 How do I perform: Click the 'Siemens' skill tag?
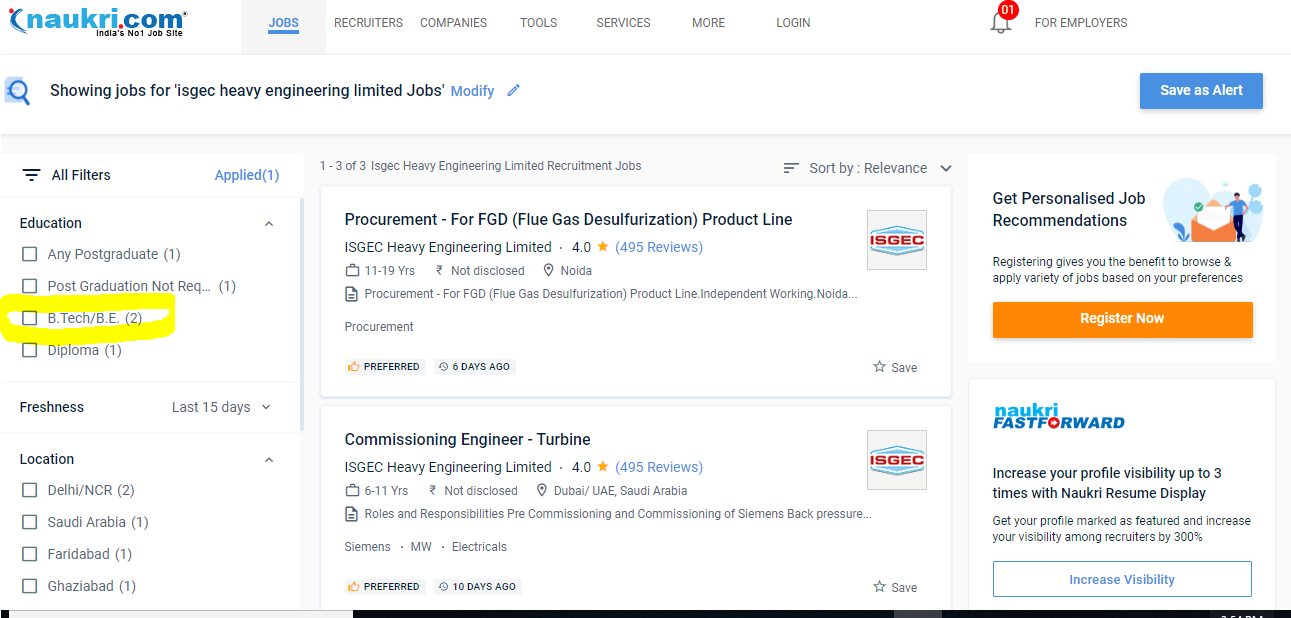coord(367,547)
